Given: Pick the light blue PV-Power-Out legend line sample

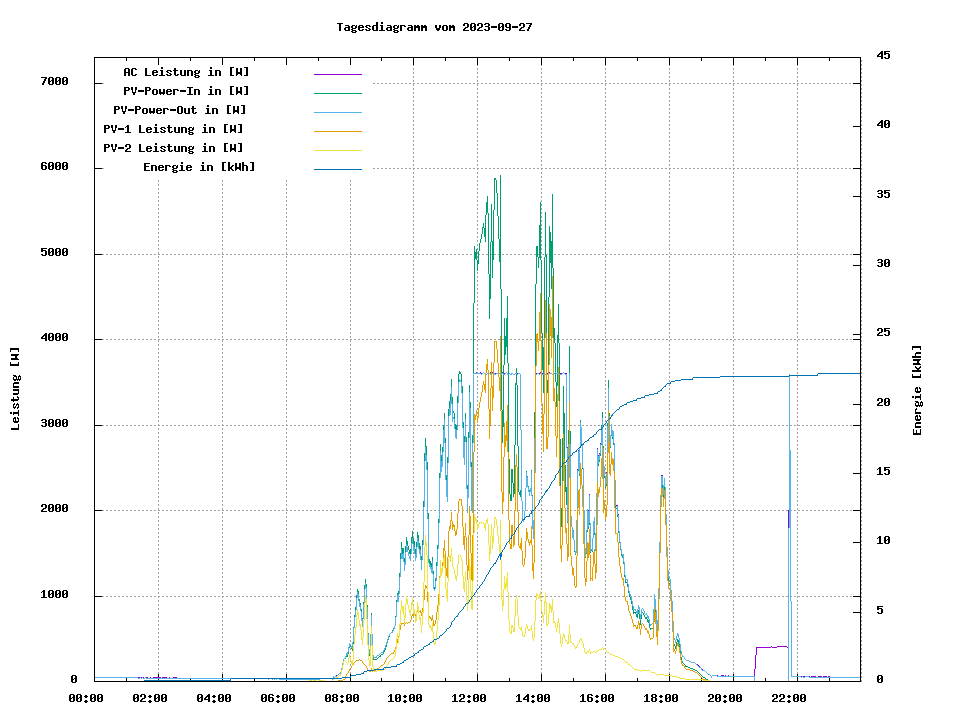Looking at the screenshot, I should 337,112.
